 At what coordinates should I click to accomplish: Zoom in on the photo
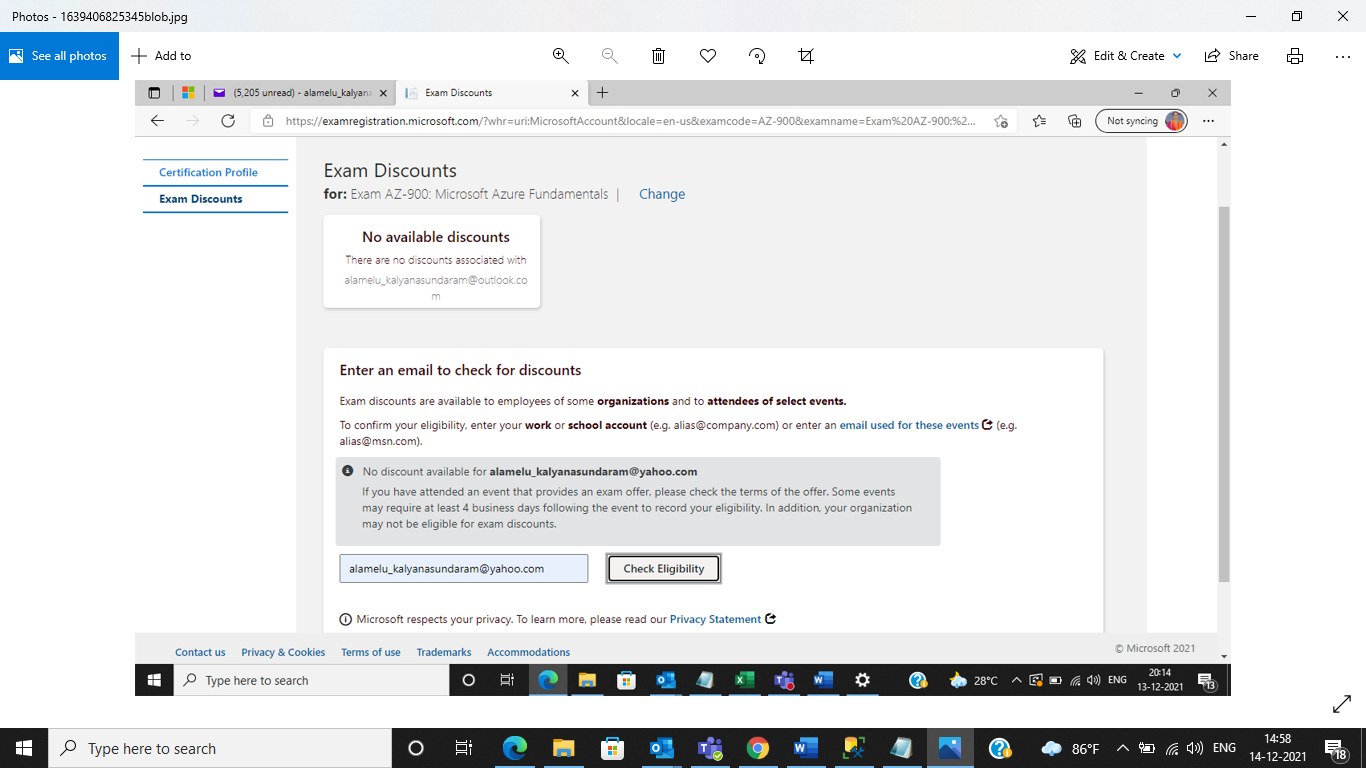tap(561, 56)
